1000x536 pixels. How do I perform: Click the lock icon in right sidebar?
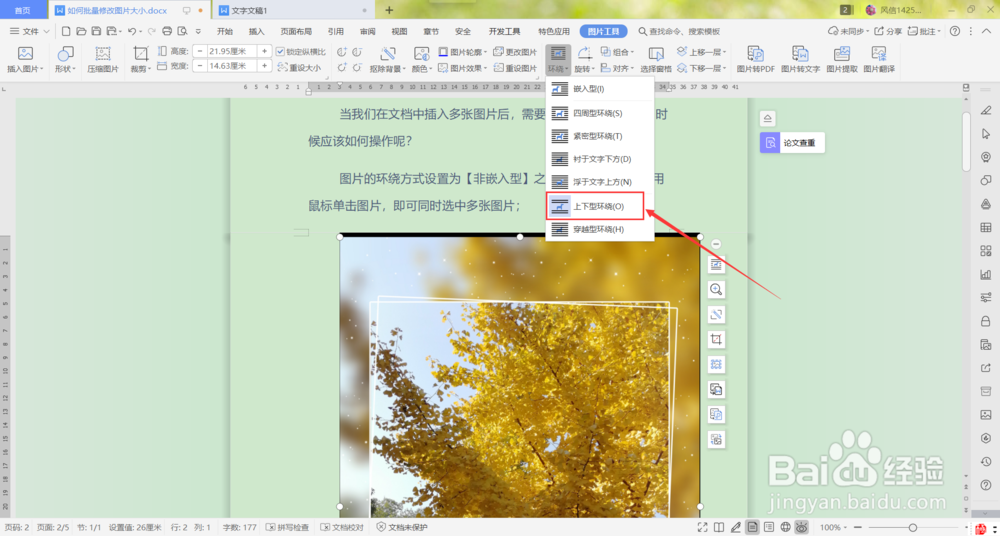pyautogui.click(x=985, y=322)
